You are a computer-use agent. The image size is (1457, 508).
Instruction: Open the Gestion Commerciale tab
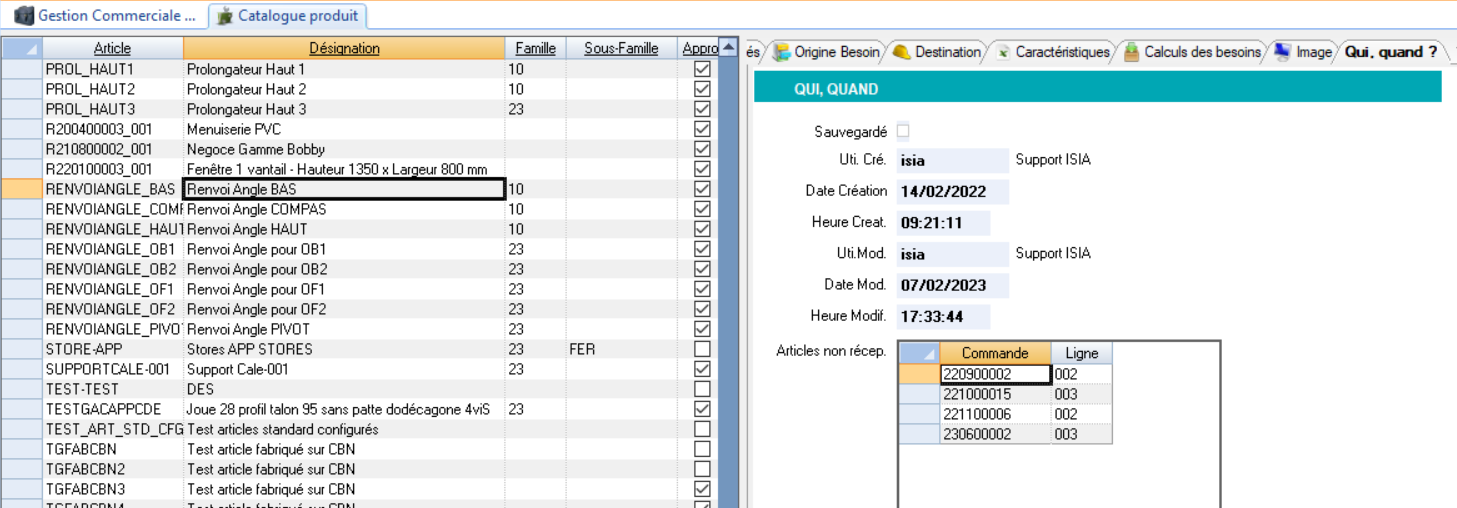(x=116, y=16)
